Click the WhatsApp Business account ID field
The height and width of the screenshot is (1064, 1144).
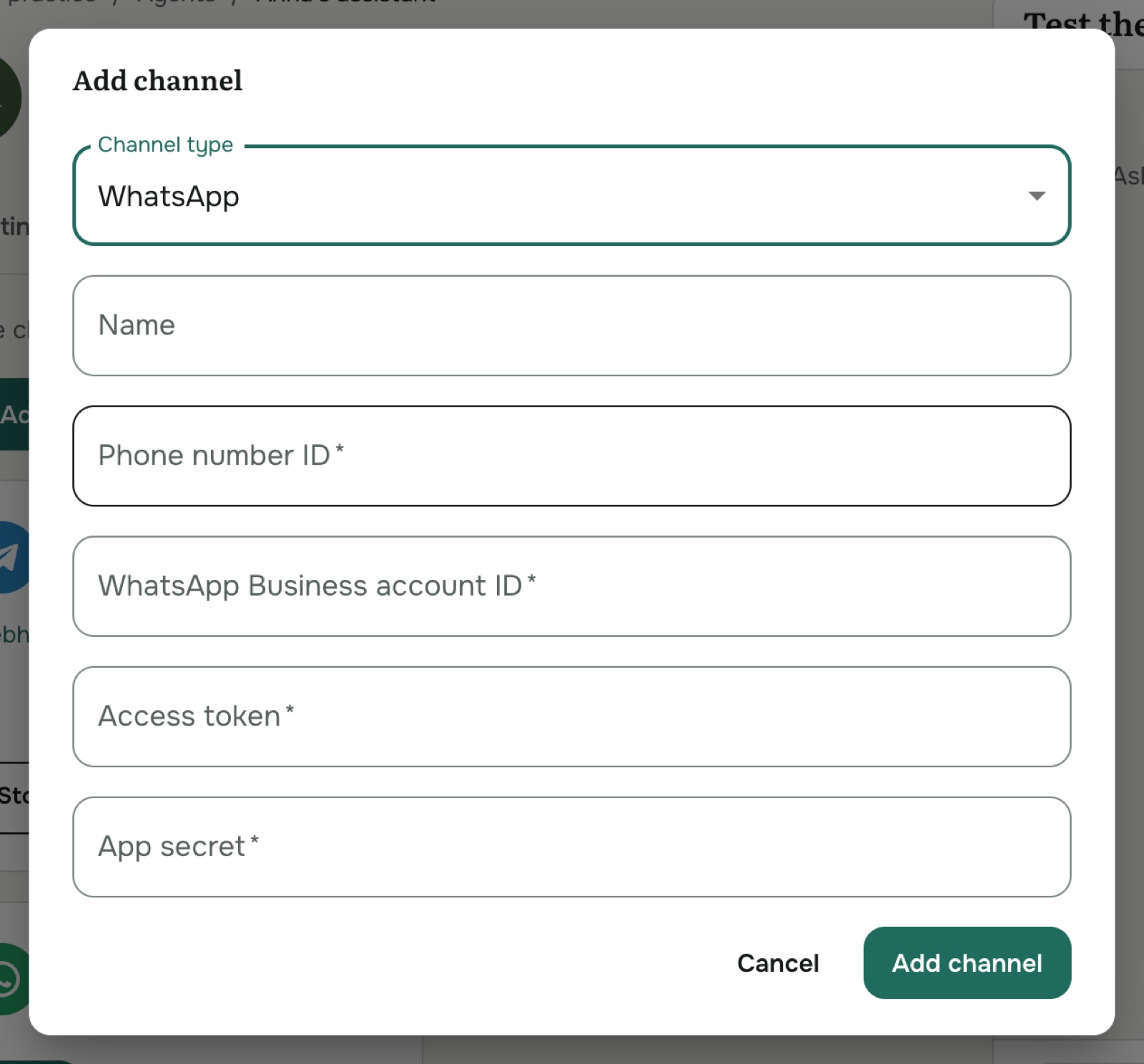(571, 586)
